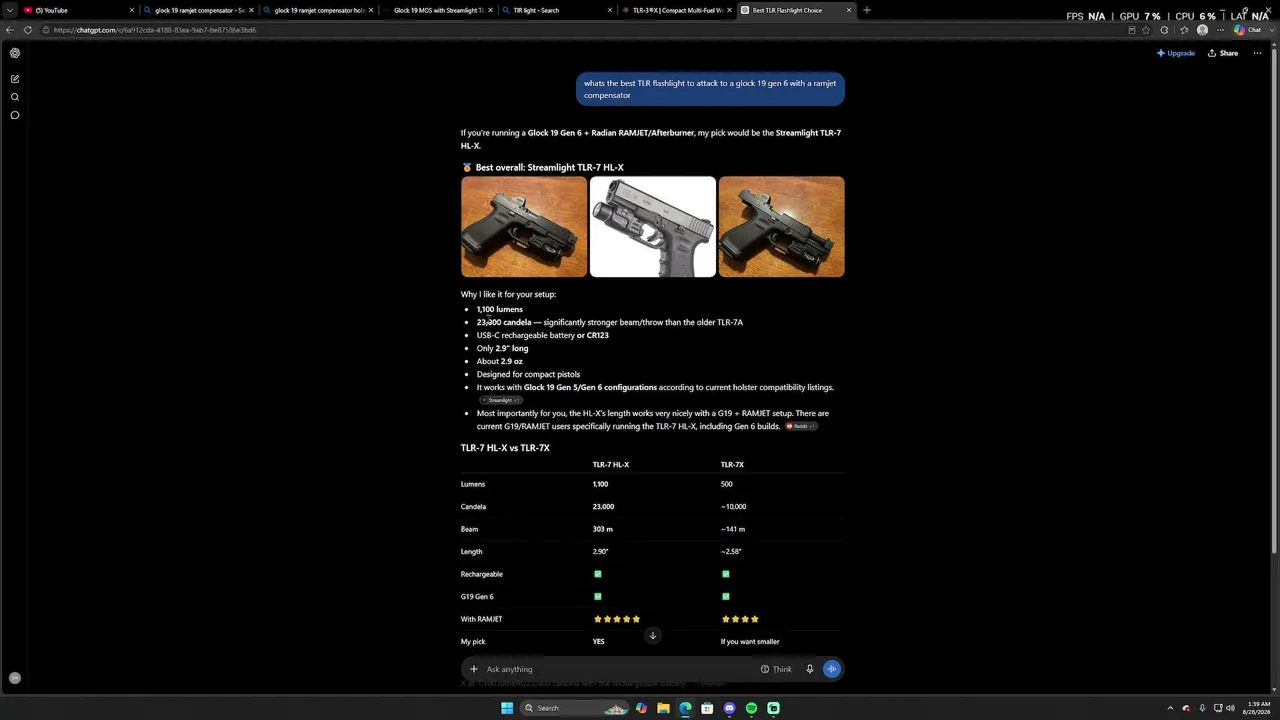Open the middle pistol light product image
1280x720 pixels.
pos(653,227)
